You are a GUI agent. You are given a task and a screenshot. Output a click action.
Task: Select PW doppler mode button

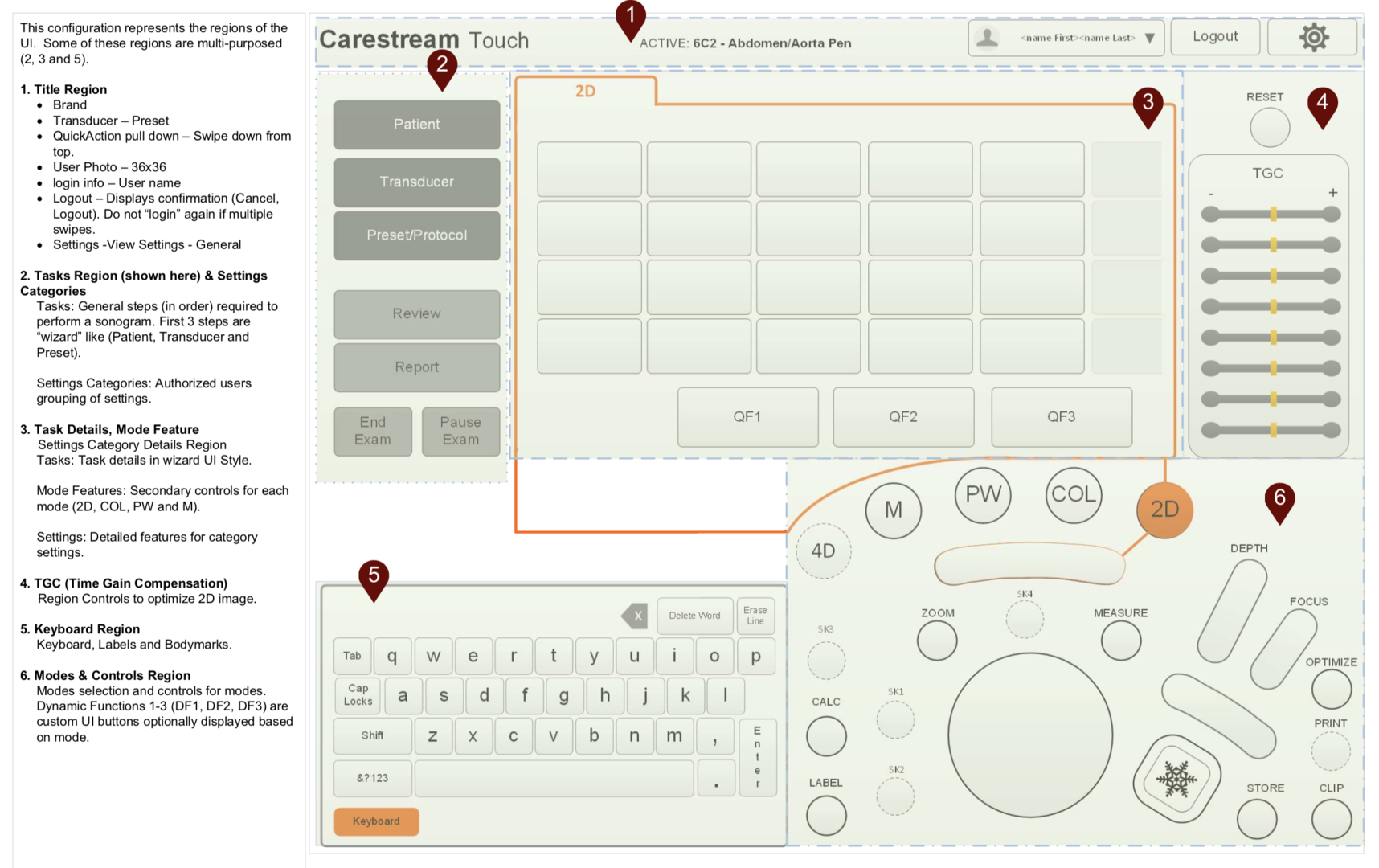coord(983,494)
